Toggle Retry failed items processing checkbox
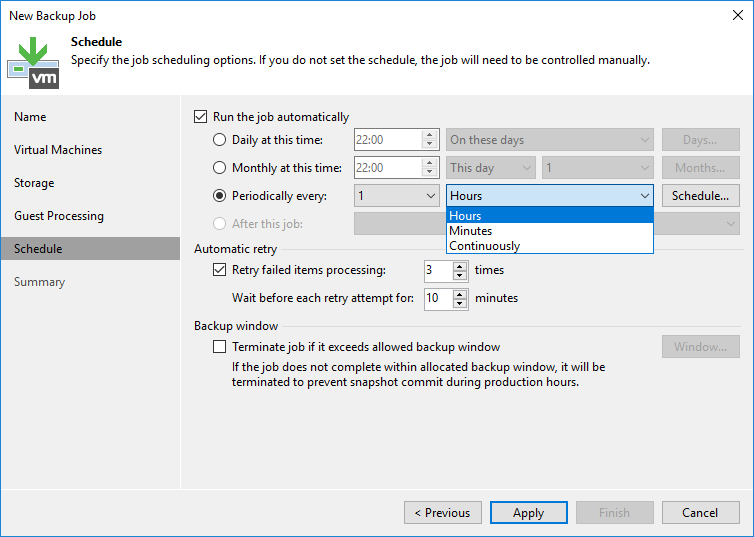 220,270
